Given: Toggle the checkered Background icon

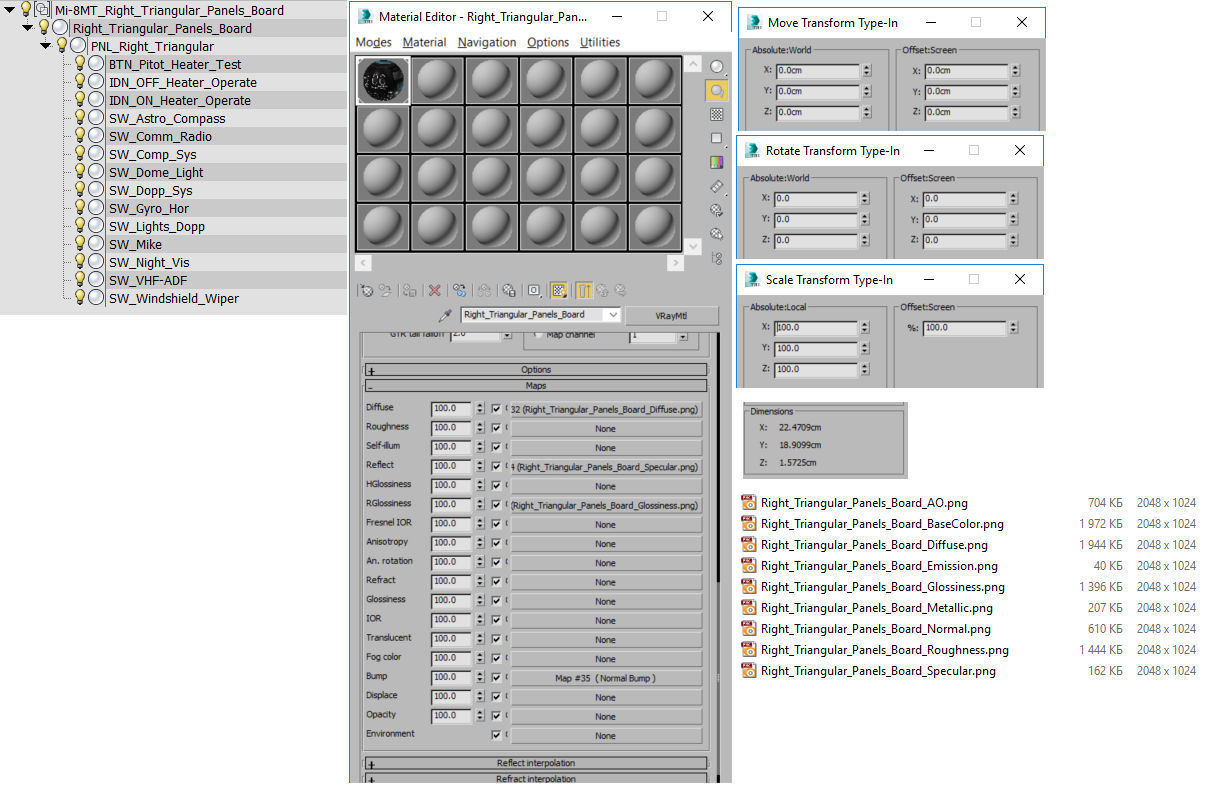Looking at the screenshot, I should click(x=717, y=115).
